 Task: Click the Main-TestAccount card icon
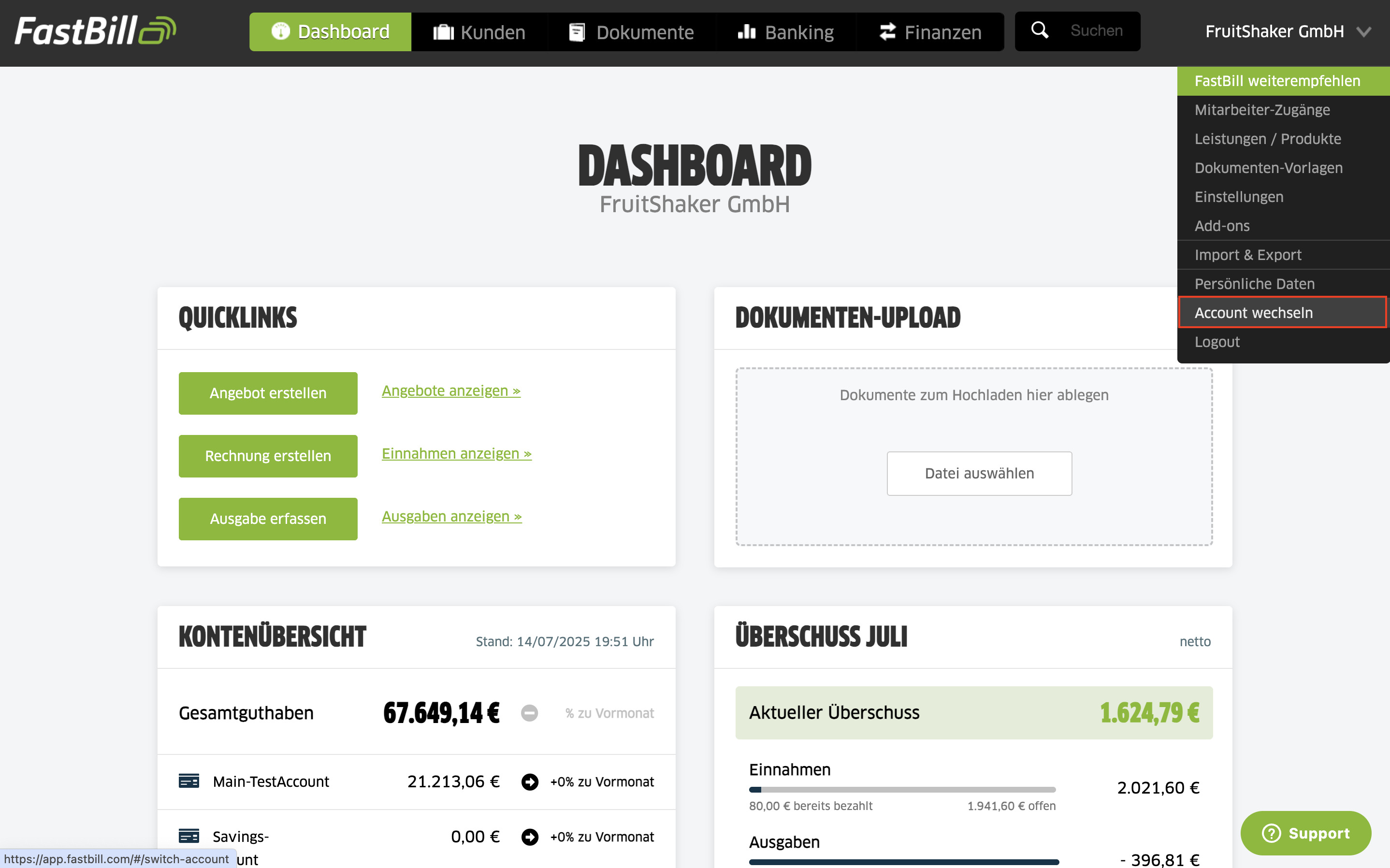click(189, 781)
